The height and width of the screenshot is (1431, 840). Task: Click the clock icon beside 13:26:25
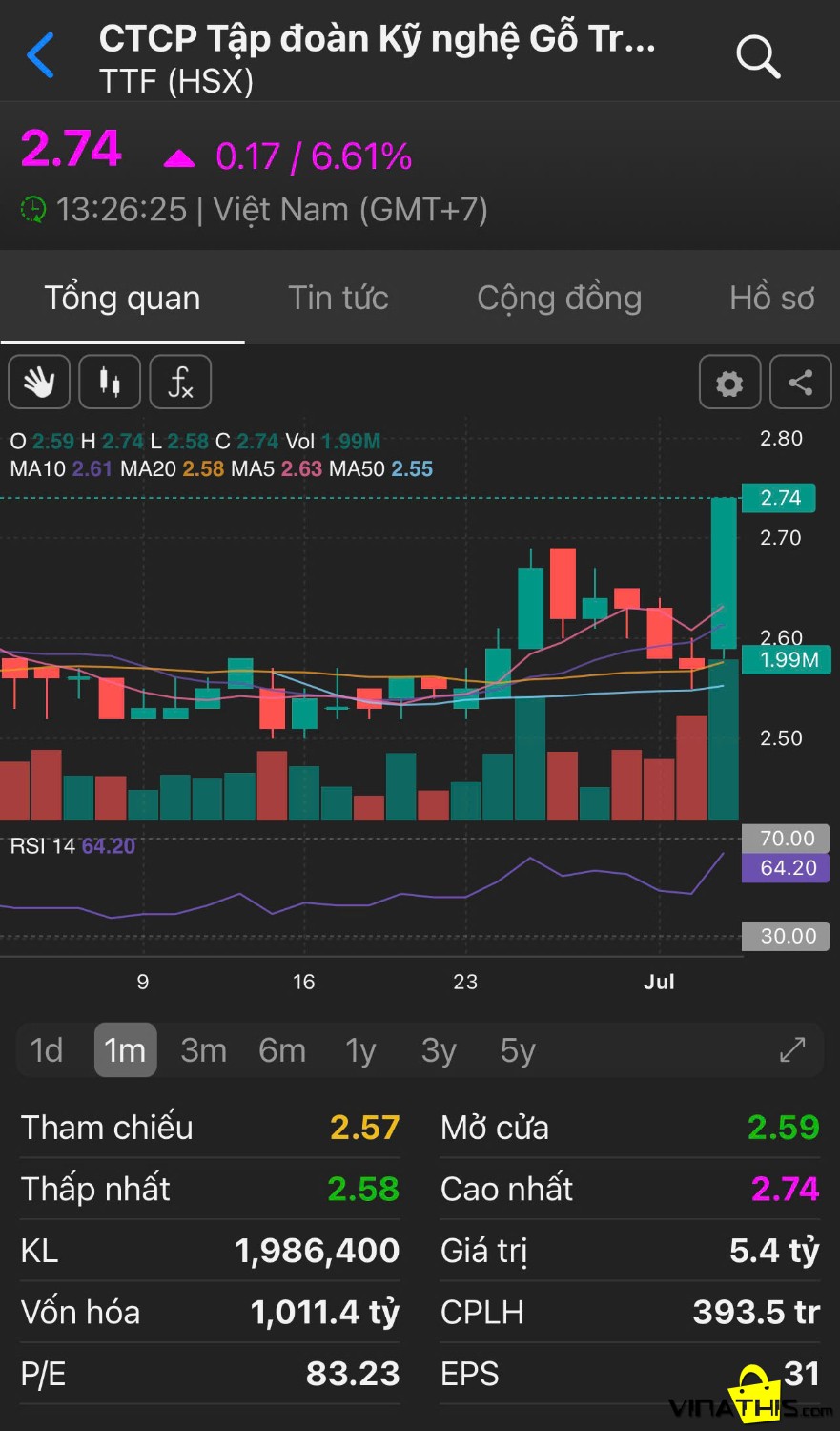(33, 209)
